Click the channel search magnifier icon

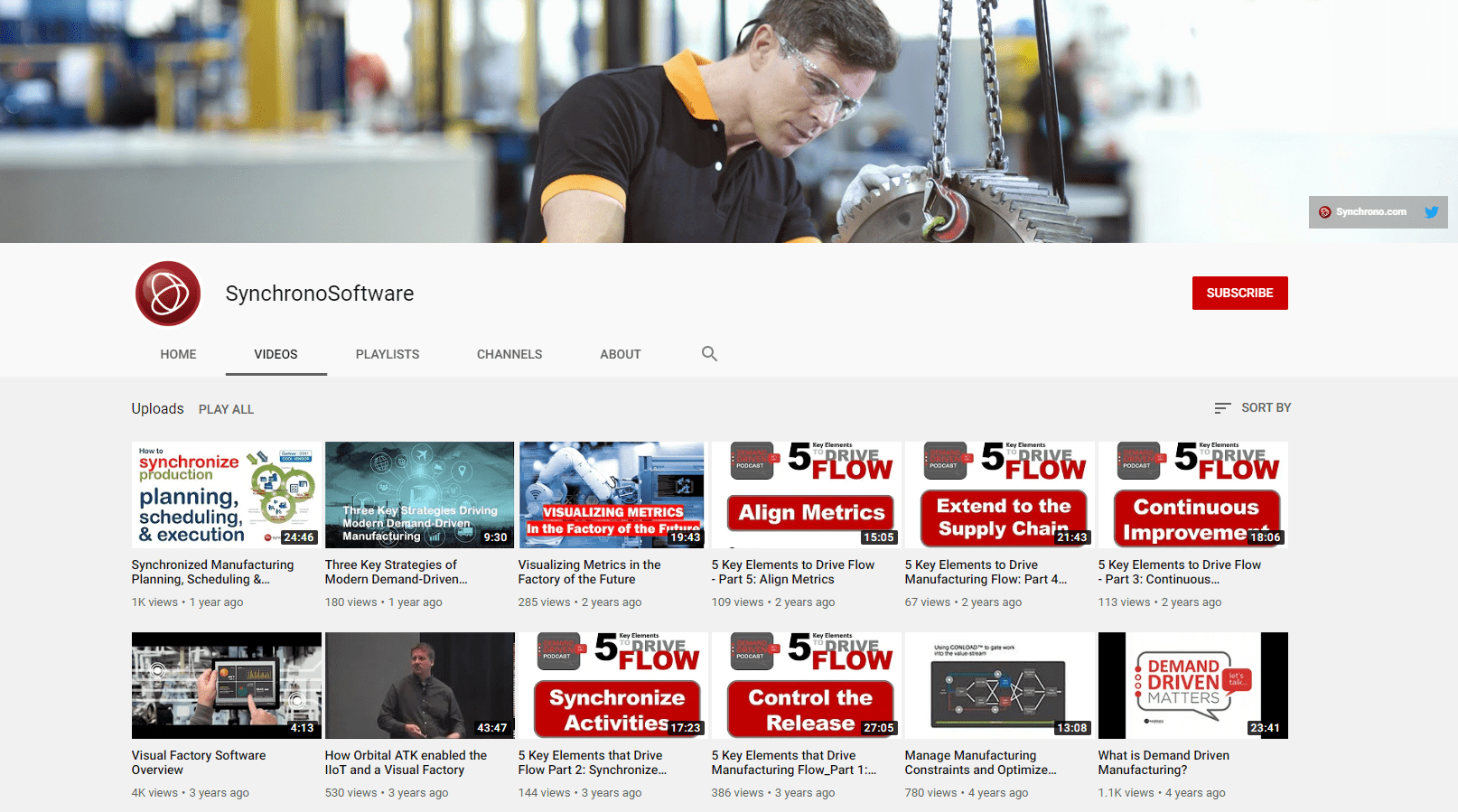click(709, 354)
